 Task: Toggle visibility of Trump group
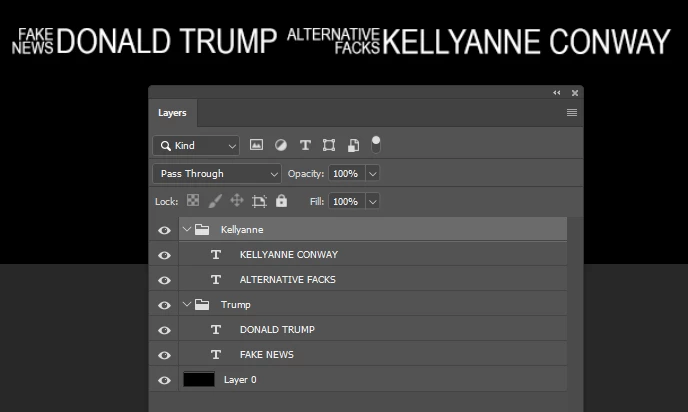click(x=164, y=305)
